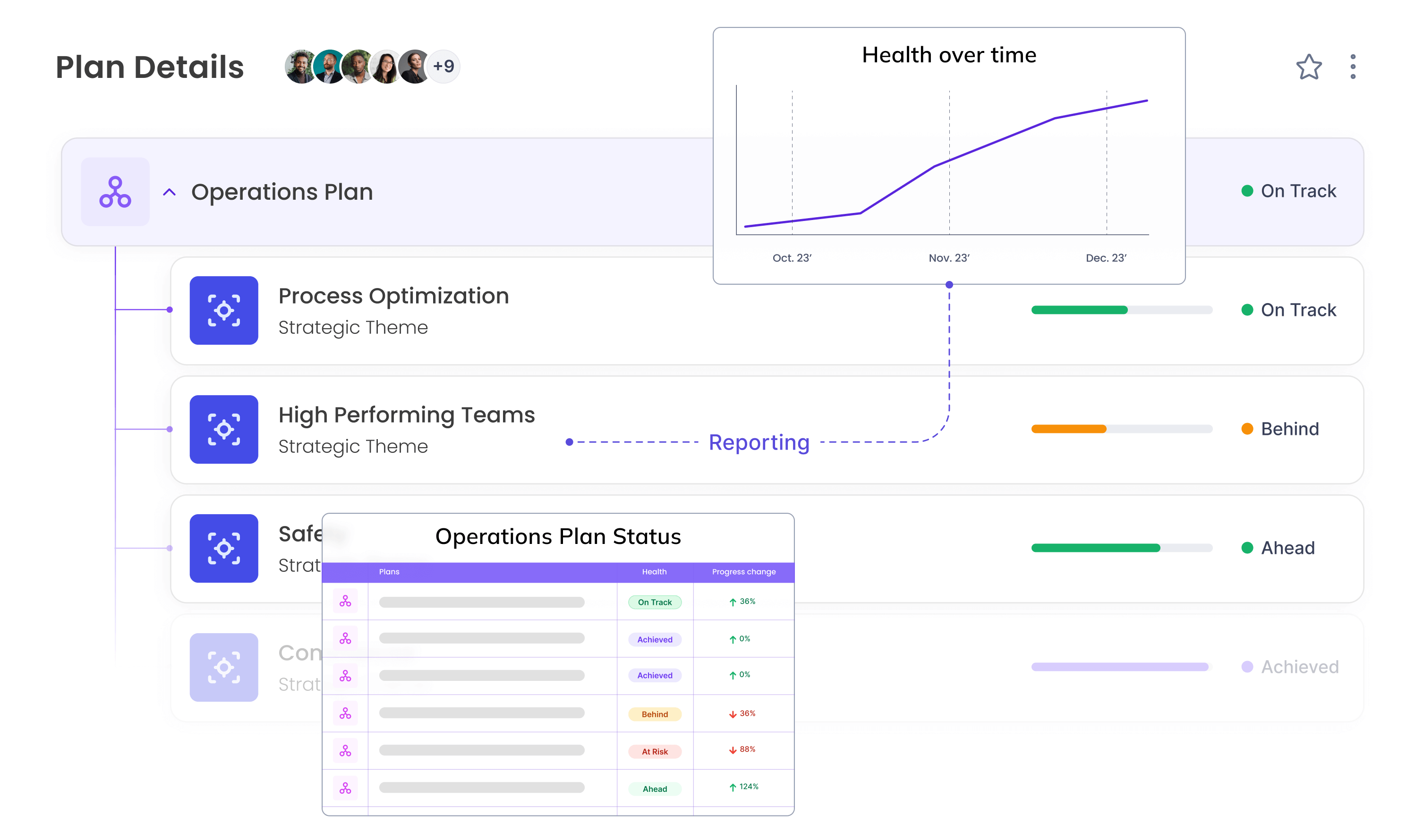Click the At Risk plan's network icon

pos(345,751)
